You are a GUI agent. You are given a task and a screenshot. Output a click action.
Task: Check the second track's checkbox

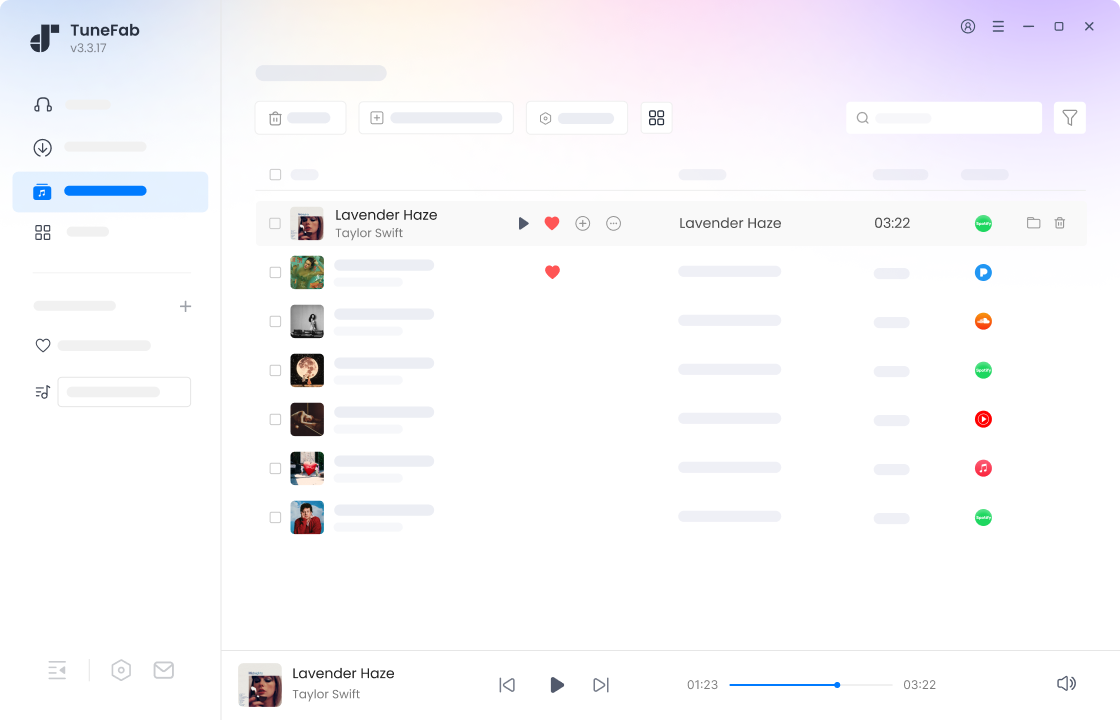tap(275, 272)
